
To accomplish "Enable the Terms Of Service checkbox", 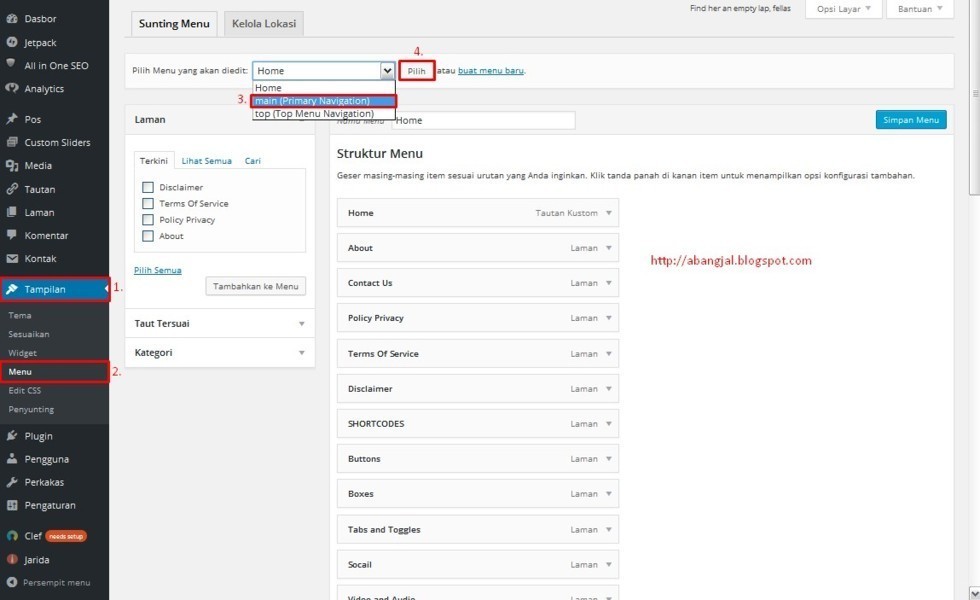I will 148,203.
